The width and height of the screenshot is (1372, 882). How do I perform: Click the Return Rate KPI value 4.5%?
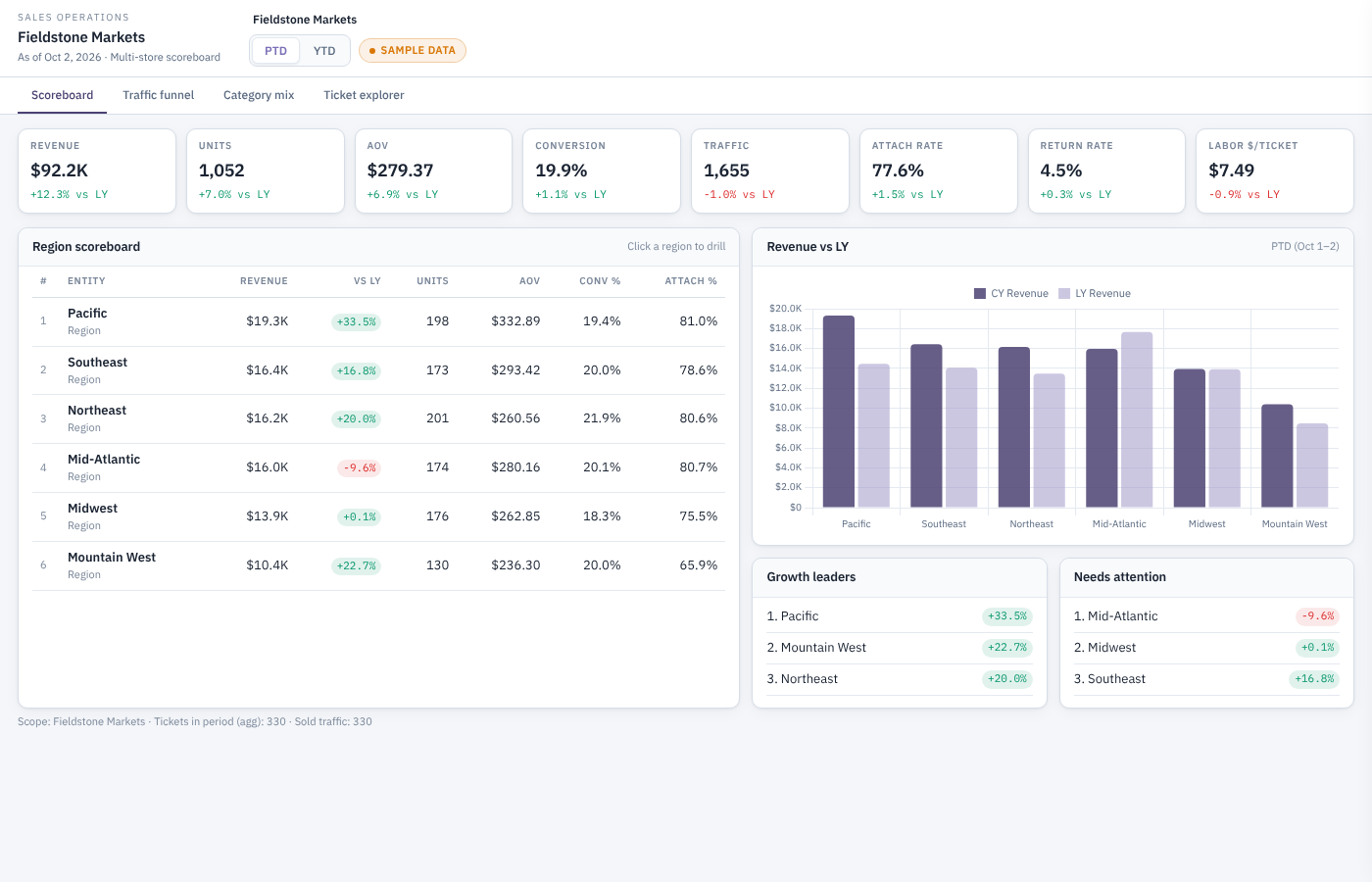point(1061,171)
